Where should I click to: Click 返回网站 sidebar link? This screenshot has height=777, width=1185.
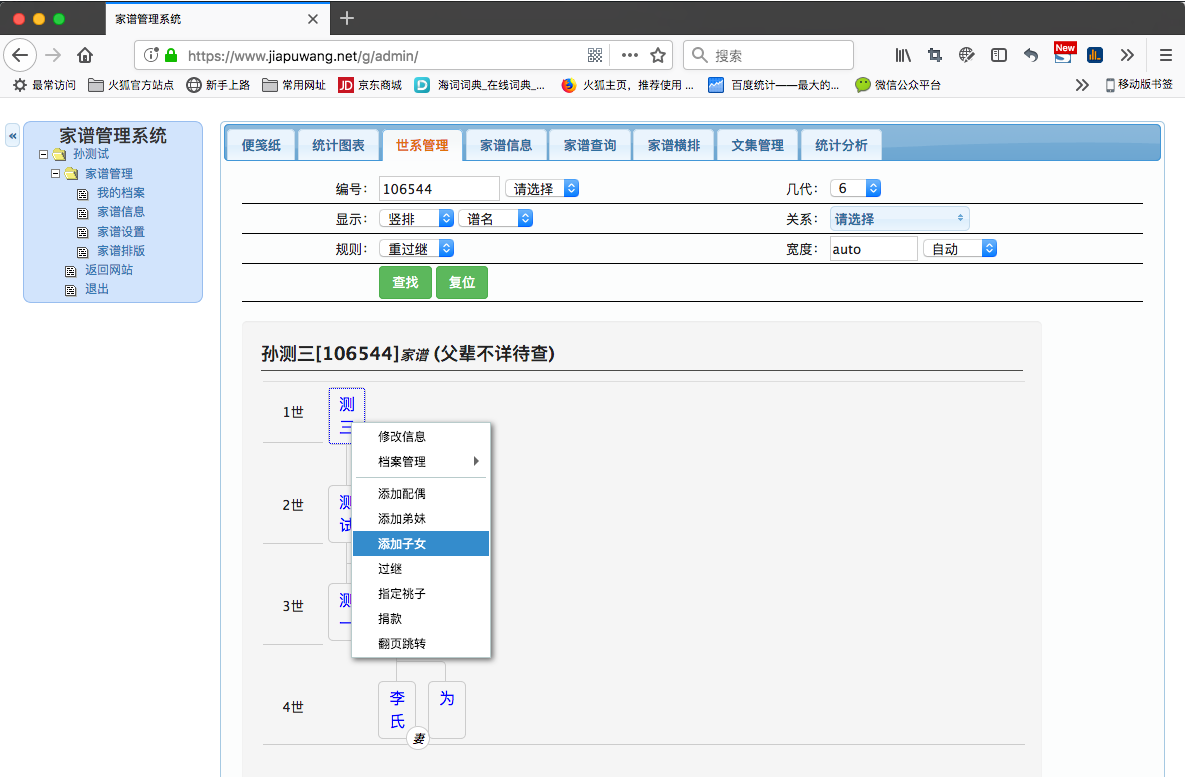[x=109, y=270]
